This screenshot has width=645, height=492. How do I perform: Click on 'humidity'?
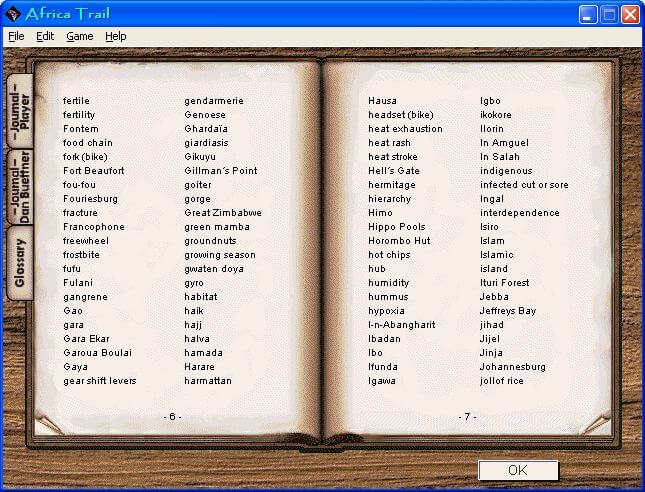click(389, 283)
